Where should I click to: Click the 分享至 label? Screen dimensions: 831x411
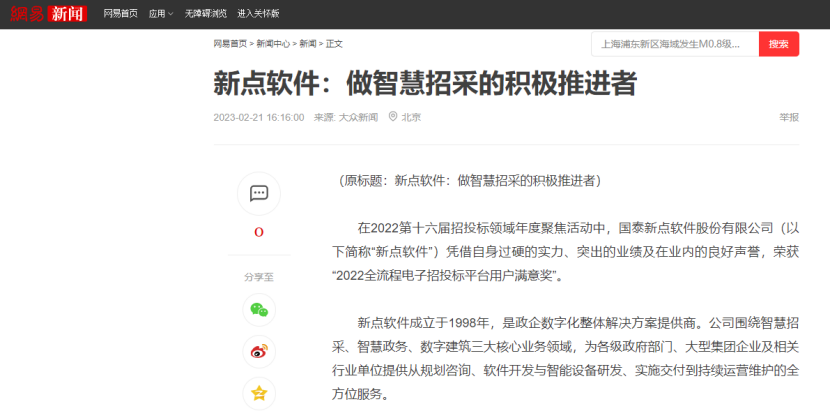click(x=259, y=277)
